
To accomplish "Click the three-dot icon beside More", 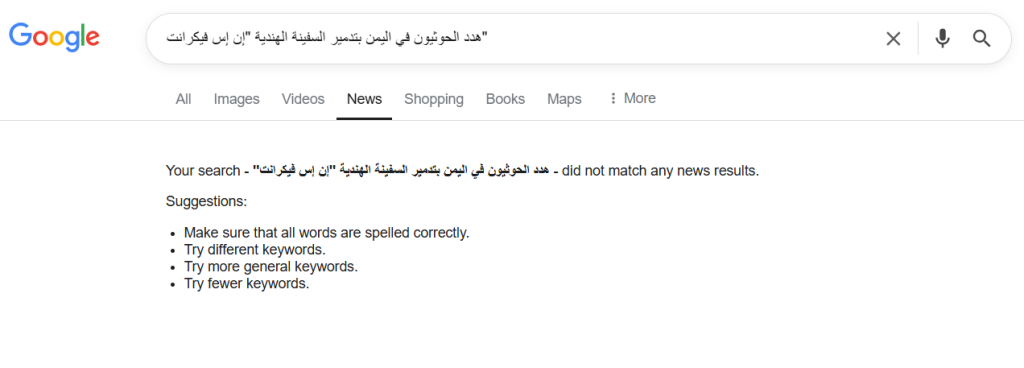I will [x=613, y=99].
